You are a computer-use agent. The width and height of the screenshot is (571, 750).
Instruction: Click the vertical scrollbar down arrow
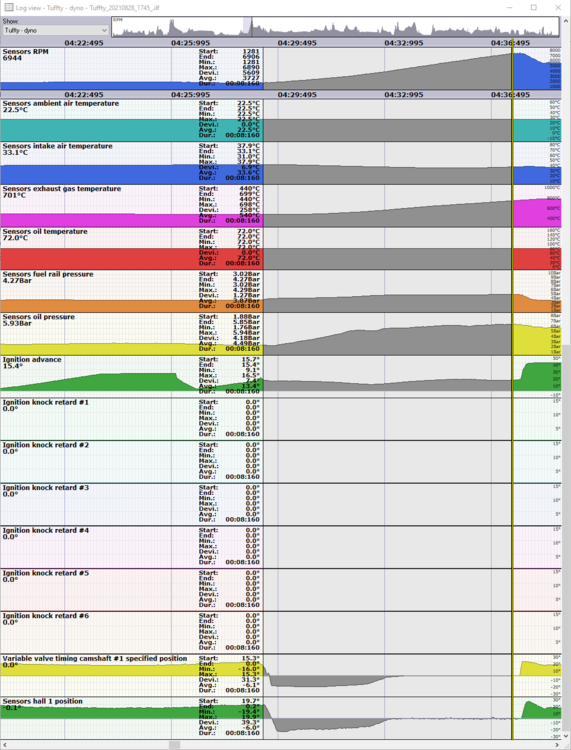tap(566, 736)
